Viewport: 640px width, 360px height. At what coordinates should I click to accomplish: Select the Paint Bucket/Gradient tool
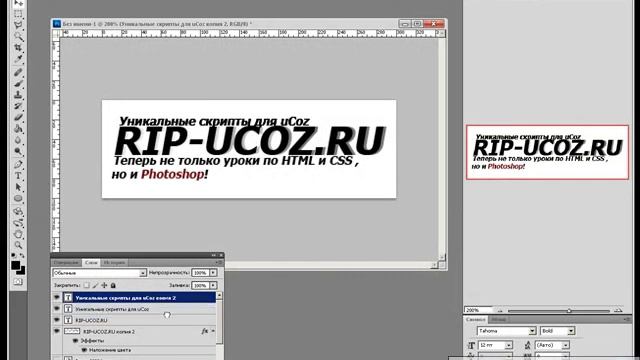click(18, 129)
